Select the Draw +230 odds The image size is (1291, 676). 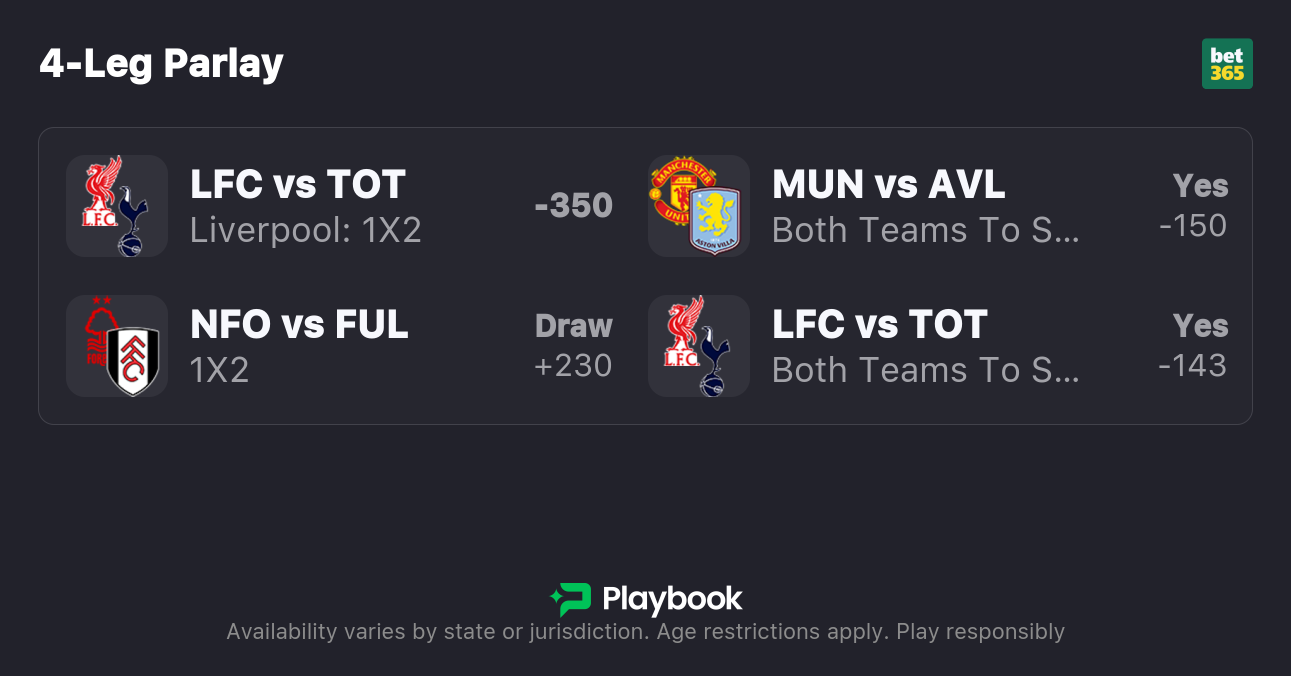click(573, 346)
